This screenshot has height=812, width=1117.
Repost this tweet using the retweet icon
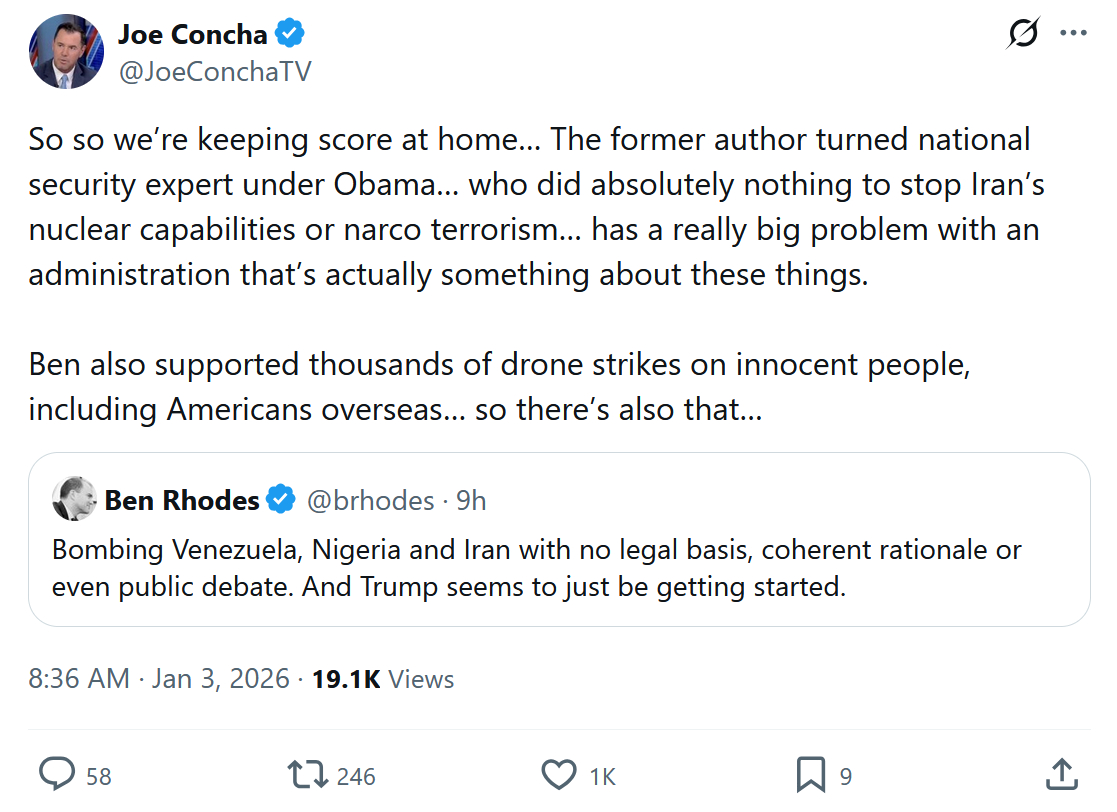tap(306, 775)
